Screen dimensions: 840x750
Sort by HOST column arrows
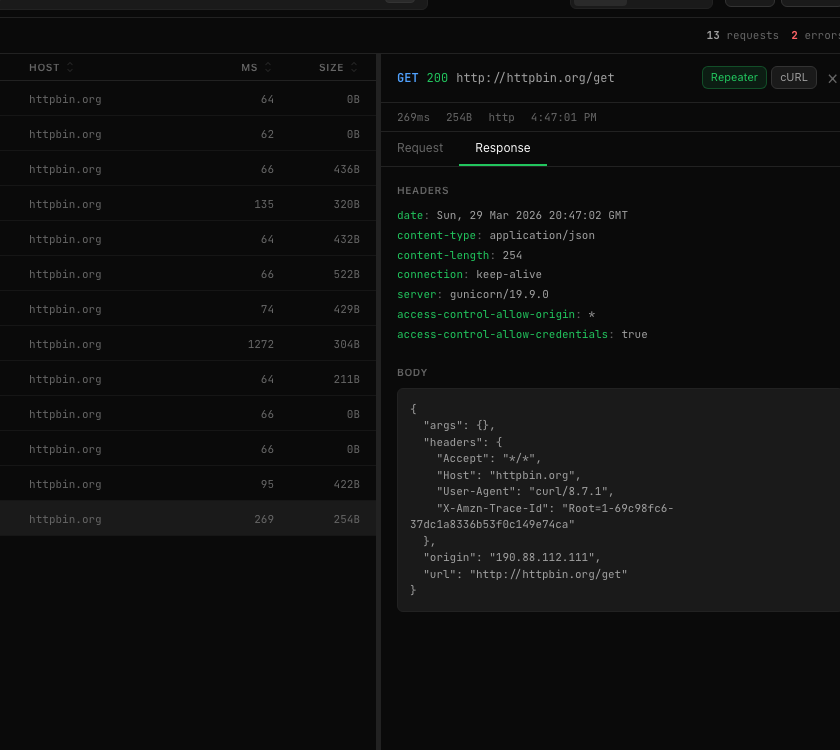[70, 68]
